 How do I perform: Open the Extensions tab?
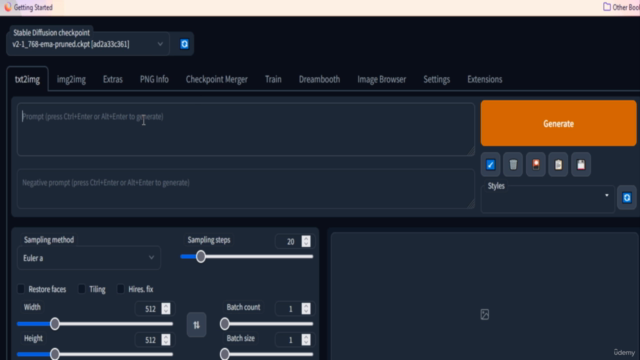(484, 79)
